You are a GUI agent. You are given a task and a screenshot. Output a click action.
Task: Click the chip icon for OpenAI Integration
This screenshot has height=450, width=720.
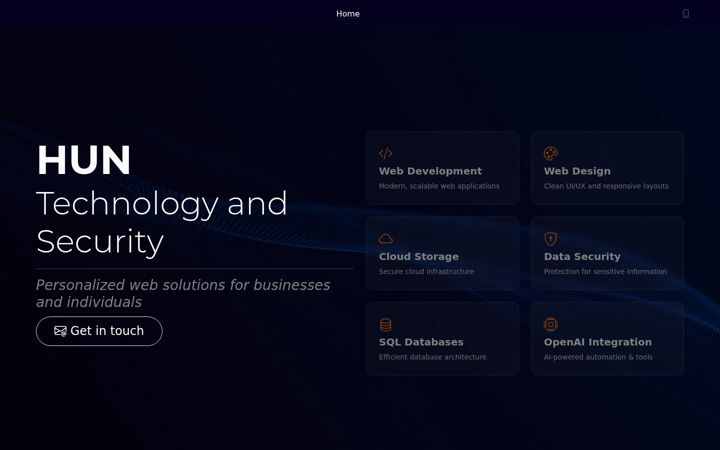pos(551,324)
